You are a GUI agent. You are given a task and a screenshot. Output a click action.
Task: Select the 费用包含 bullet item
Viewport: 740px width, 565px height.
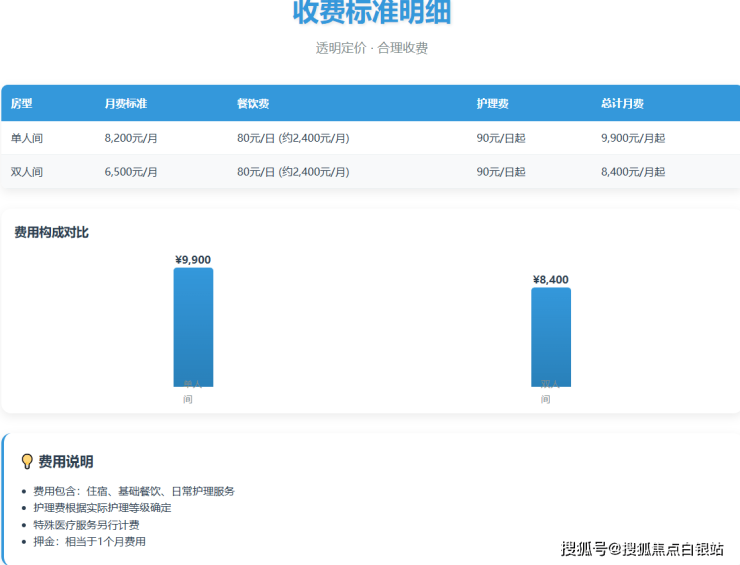click(134, 491)
